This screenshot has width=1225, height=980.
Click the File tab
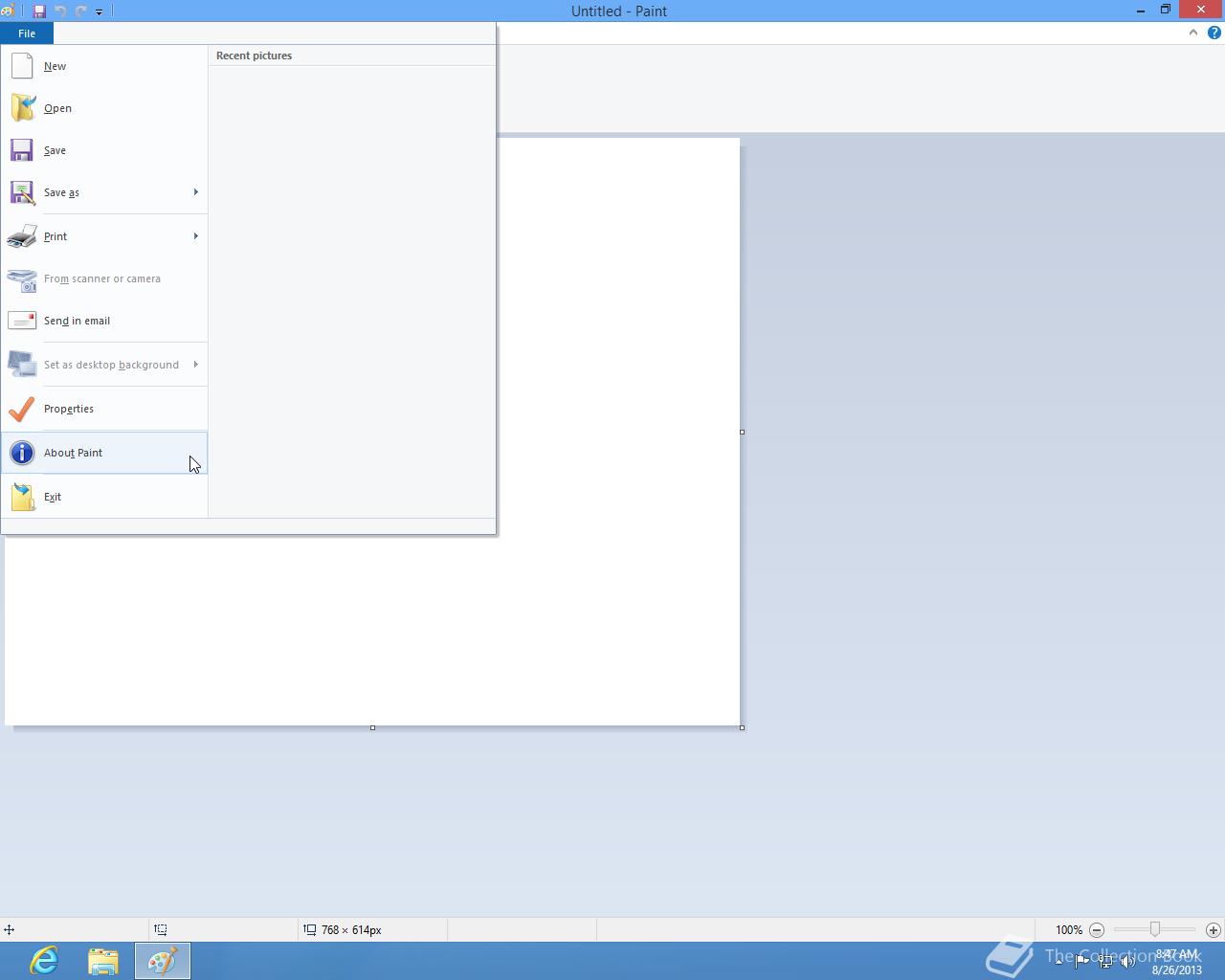27,33
